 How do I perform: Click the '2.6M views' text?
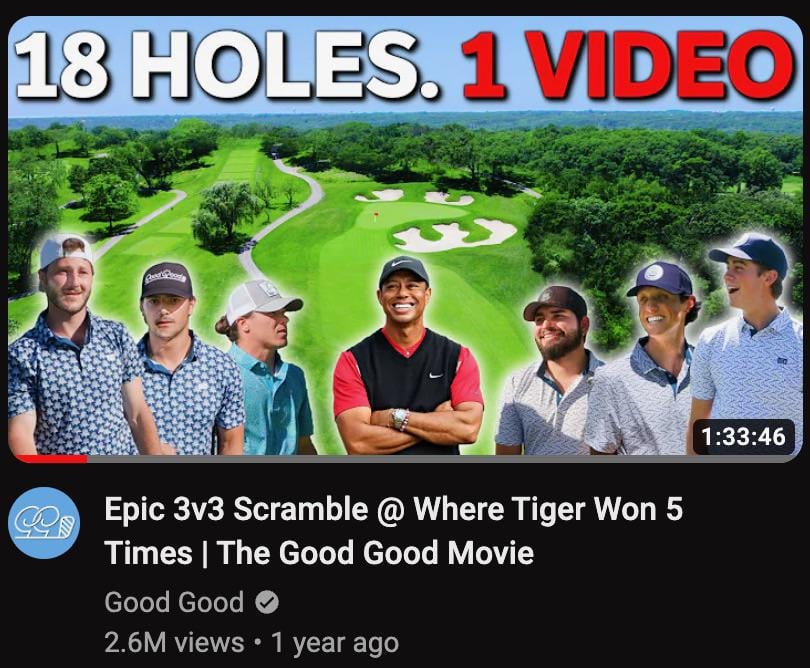pyautogui.click(x=174, y=643)
